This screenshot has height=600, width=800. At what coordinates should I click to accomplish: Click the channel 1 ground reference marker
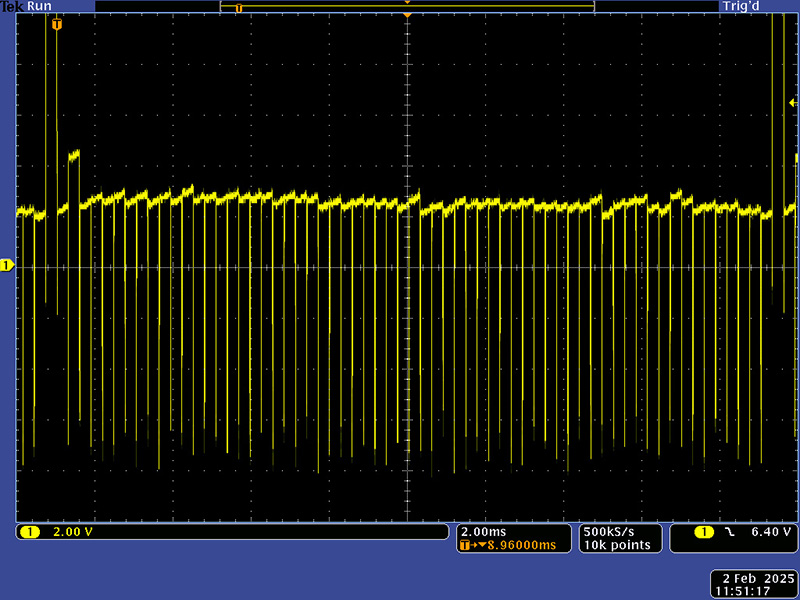click(x=6, y=265)
